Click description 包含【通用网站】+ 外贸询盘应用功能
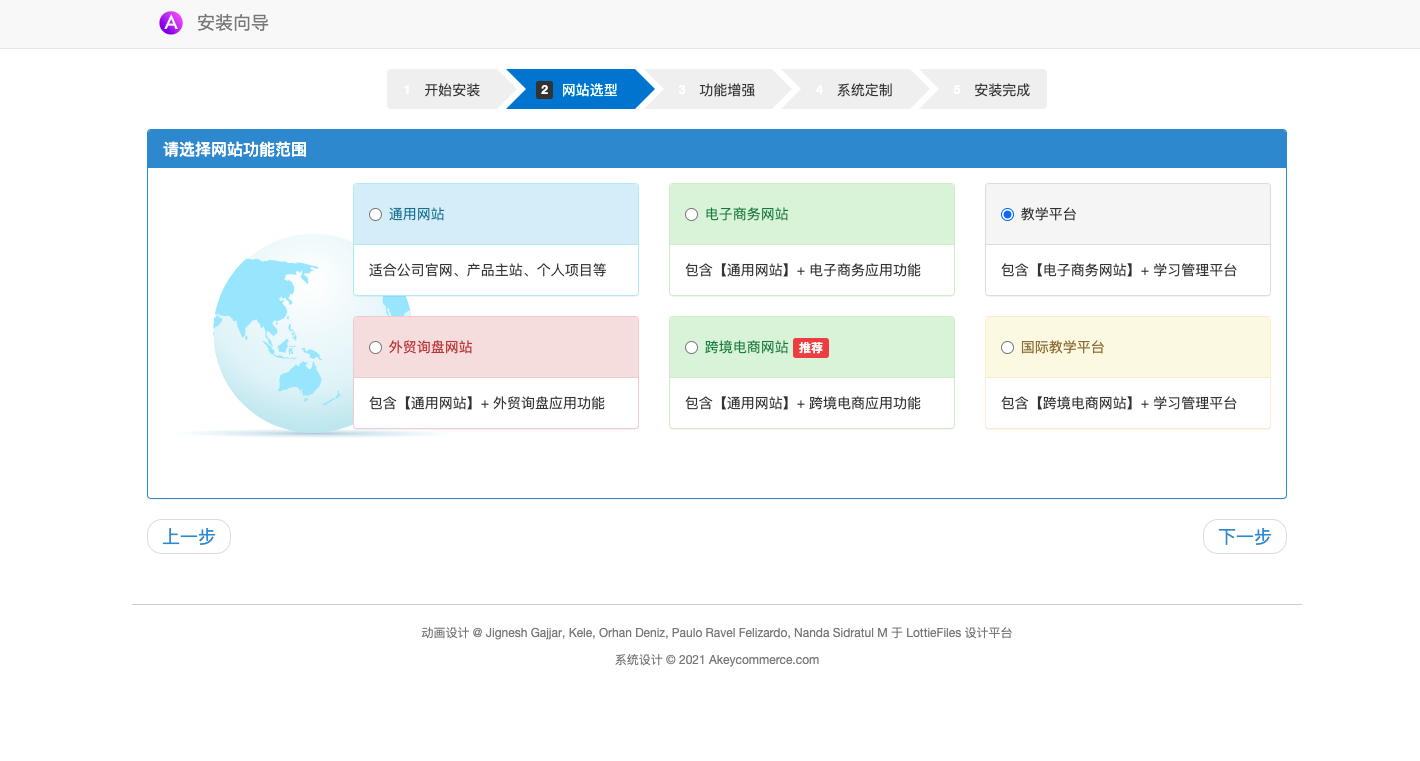 (487, 403)
